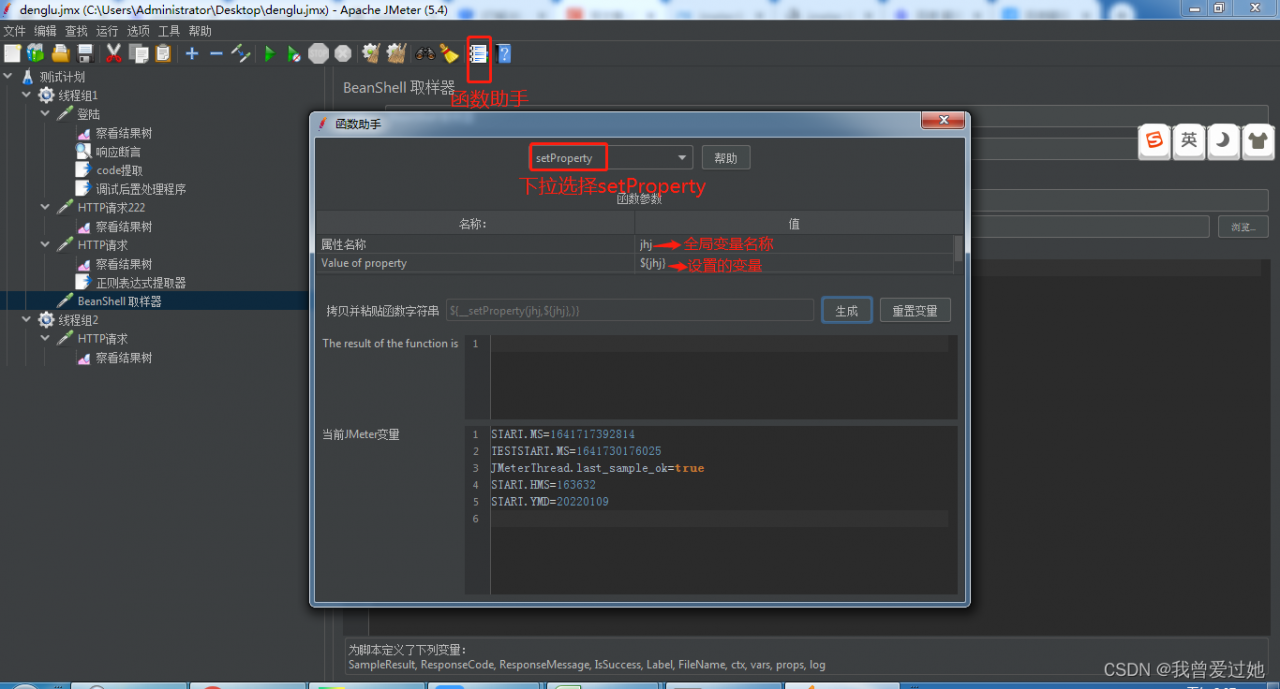Open Search with binoculars icon
The height and width of the screenshot is (689, 1280).
point(425,54)
